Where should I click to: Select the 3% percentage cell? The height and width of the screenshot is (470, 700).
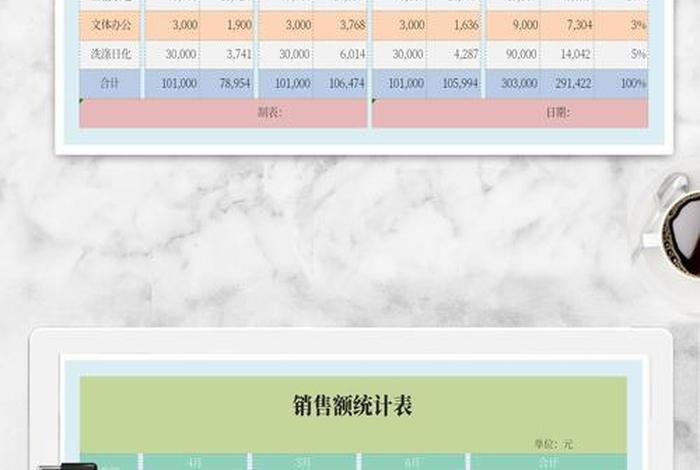click(x=621, y=25)
